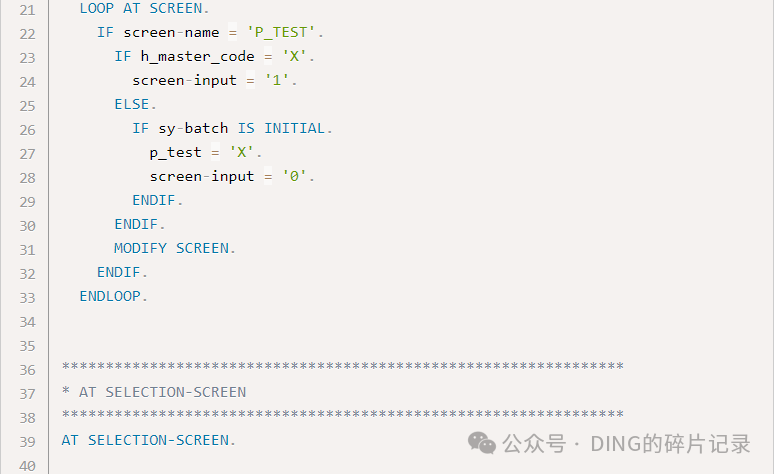The height and width of the screenshot is (474, 775).
Task: Click screen-name on line 22
Action: click(171, 33)
